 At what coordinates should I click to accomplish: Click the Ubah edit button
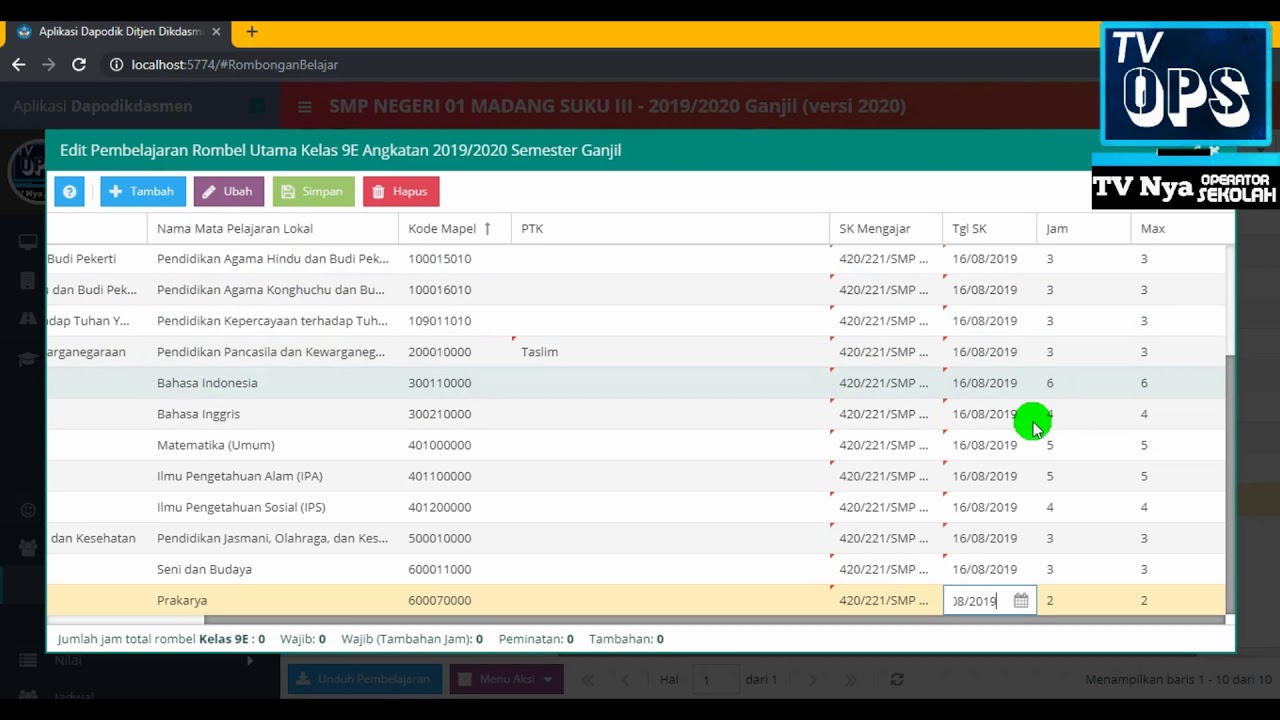pyautogui.click(x=228, y=191)
